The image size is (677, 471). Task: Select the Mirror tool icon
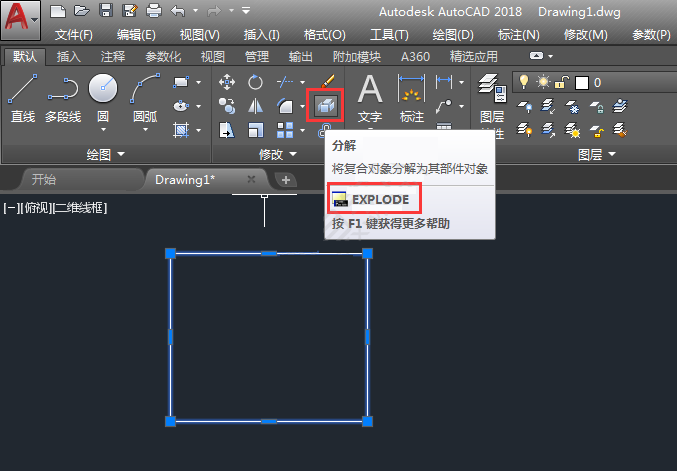coord(255,106)
